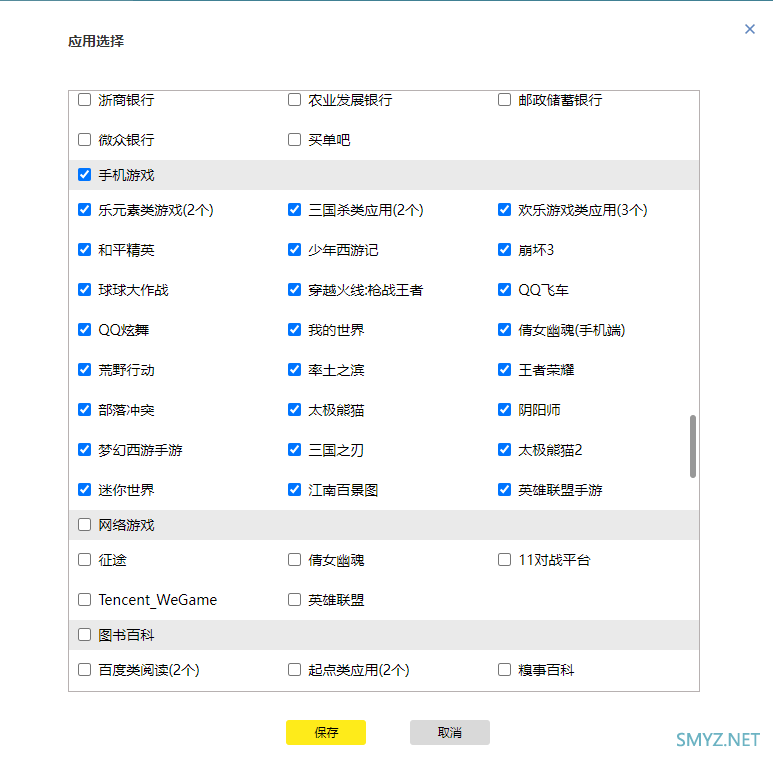Uncheck 欢乐游戏类应用(3个)
The width and height of the screenshot is (773, 759).
(504, 210)
